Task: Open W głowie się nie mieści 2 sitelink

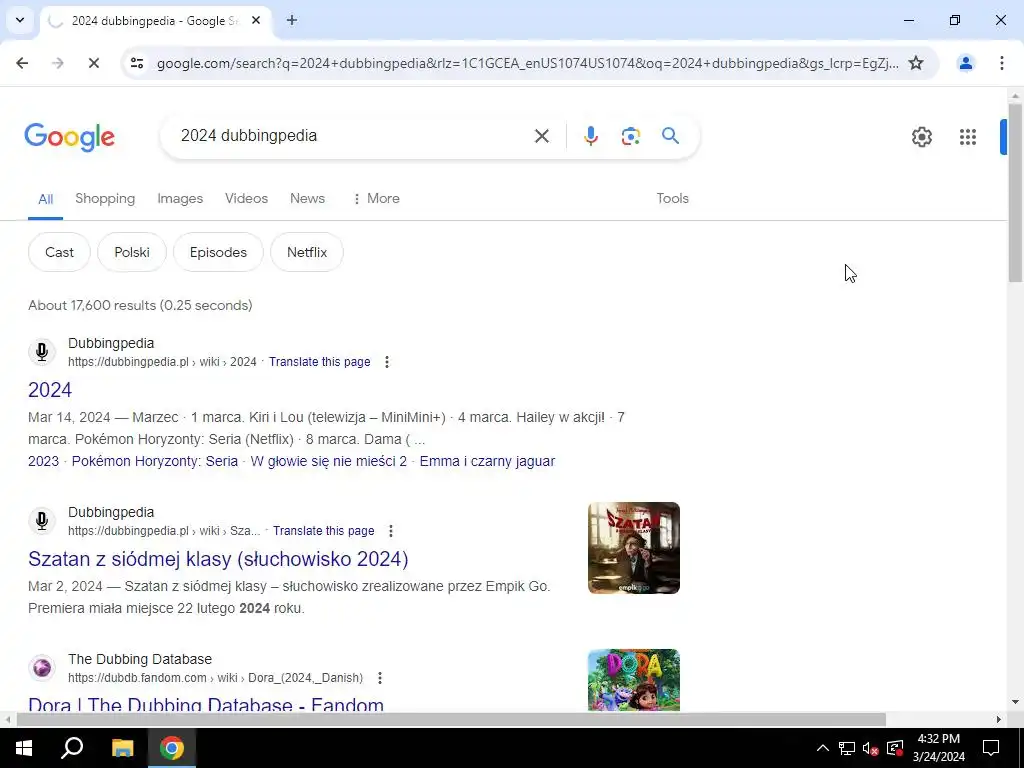Action: point(328,461)
